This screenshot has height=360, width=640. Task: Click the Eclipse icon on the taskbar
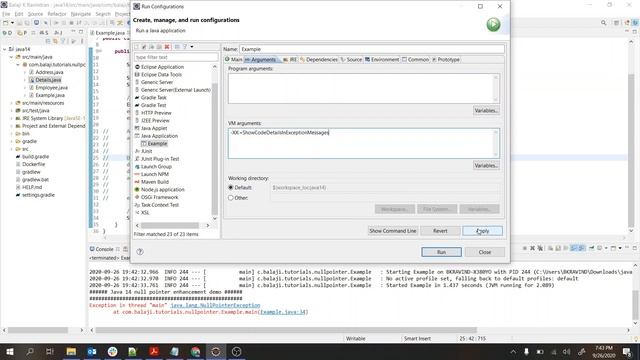coord(216,351)
